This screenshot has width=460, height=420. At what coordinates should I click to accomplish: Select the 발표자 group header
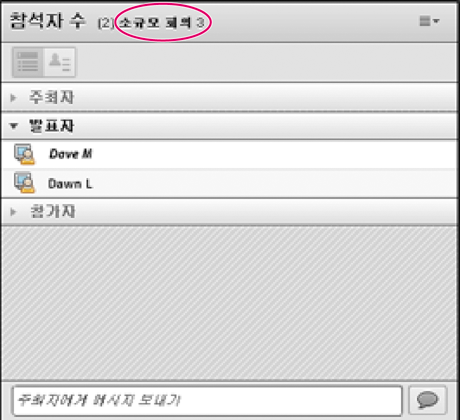tap(229, 126)
